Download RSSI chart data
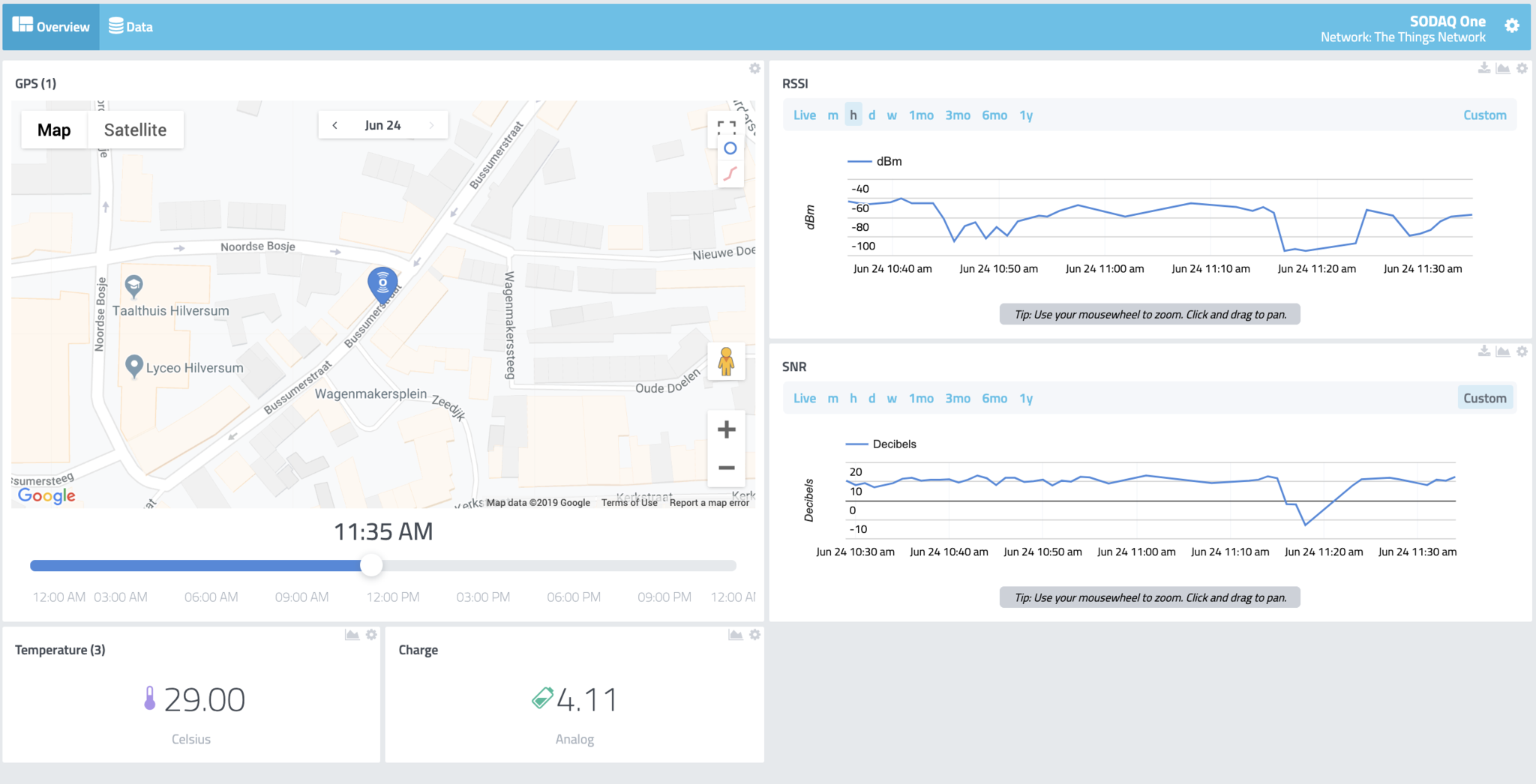 (1483, 68)
